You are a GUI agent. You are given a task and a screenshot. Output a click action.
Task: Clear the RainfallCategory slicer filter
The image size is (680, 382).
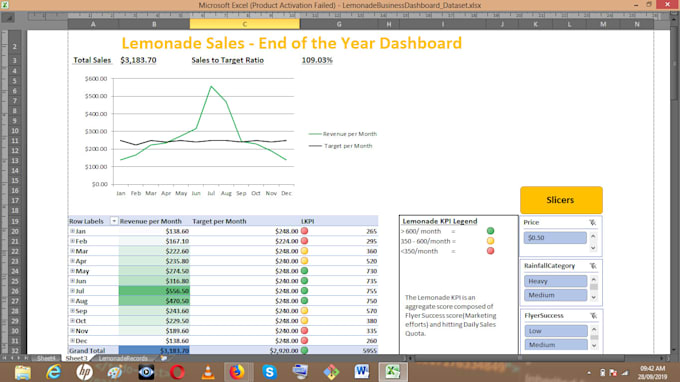pos(592,266)
